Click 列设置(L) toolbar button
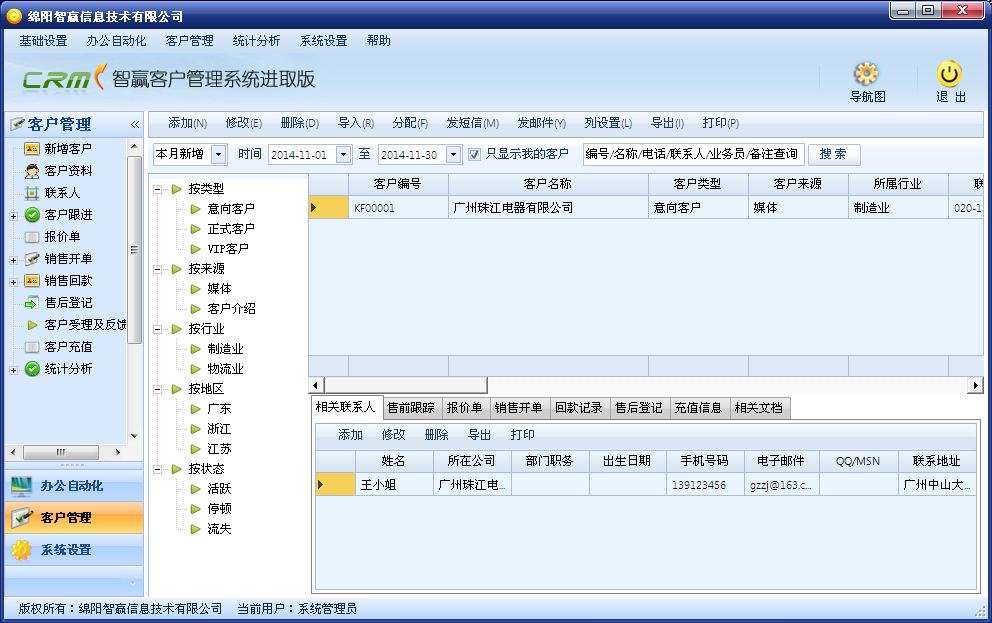The image size is (992, 623). coord(608,123)
